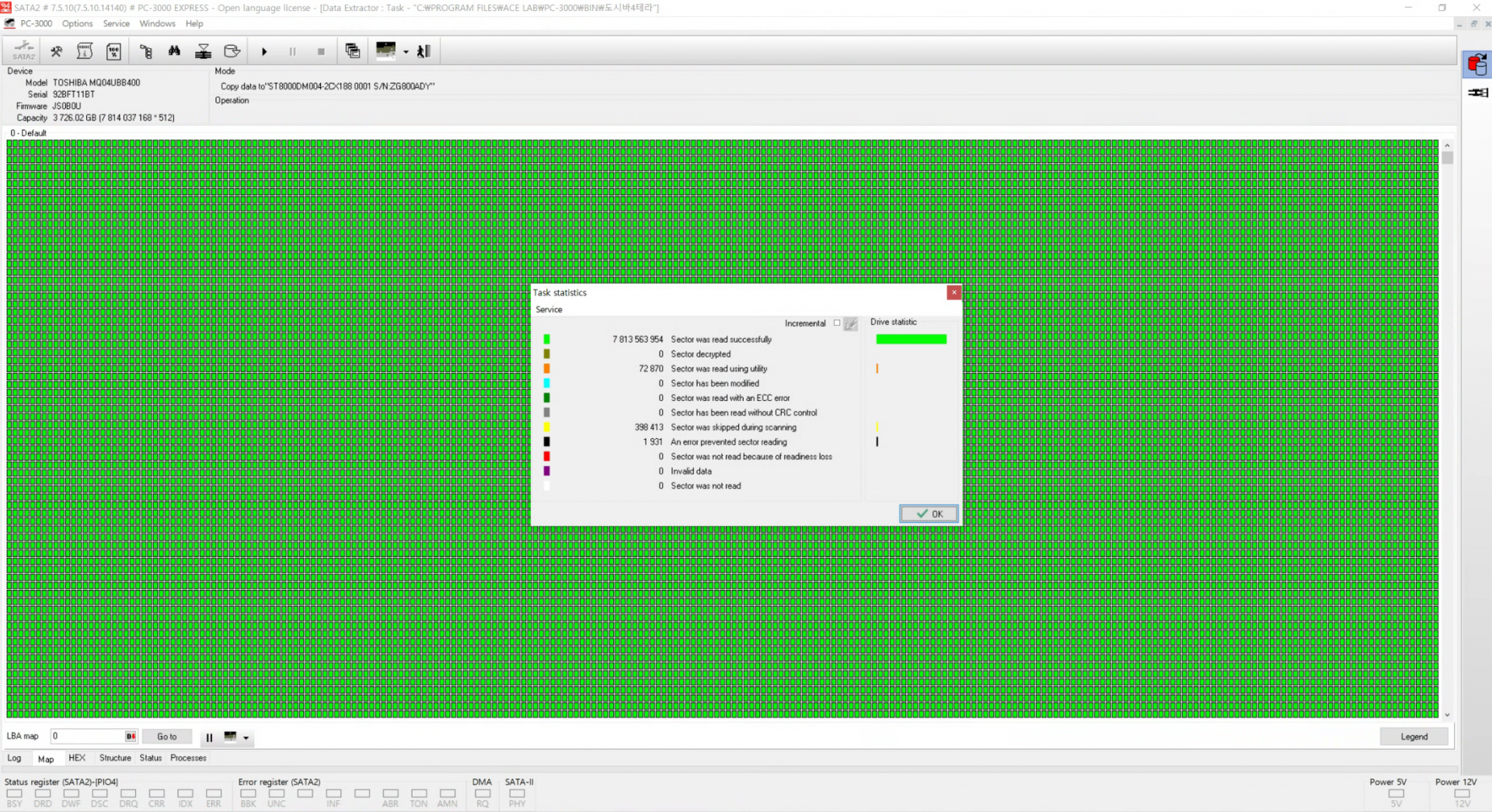Click the yellow skipped-sector color swatch
This screenshot has width=1492, height=812.
(546, 427)
